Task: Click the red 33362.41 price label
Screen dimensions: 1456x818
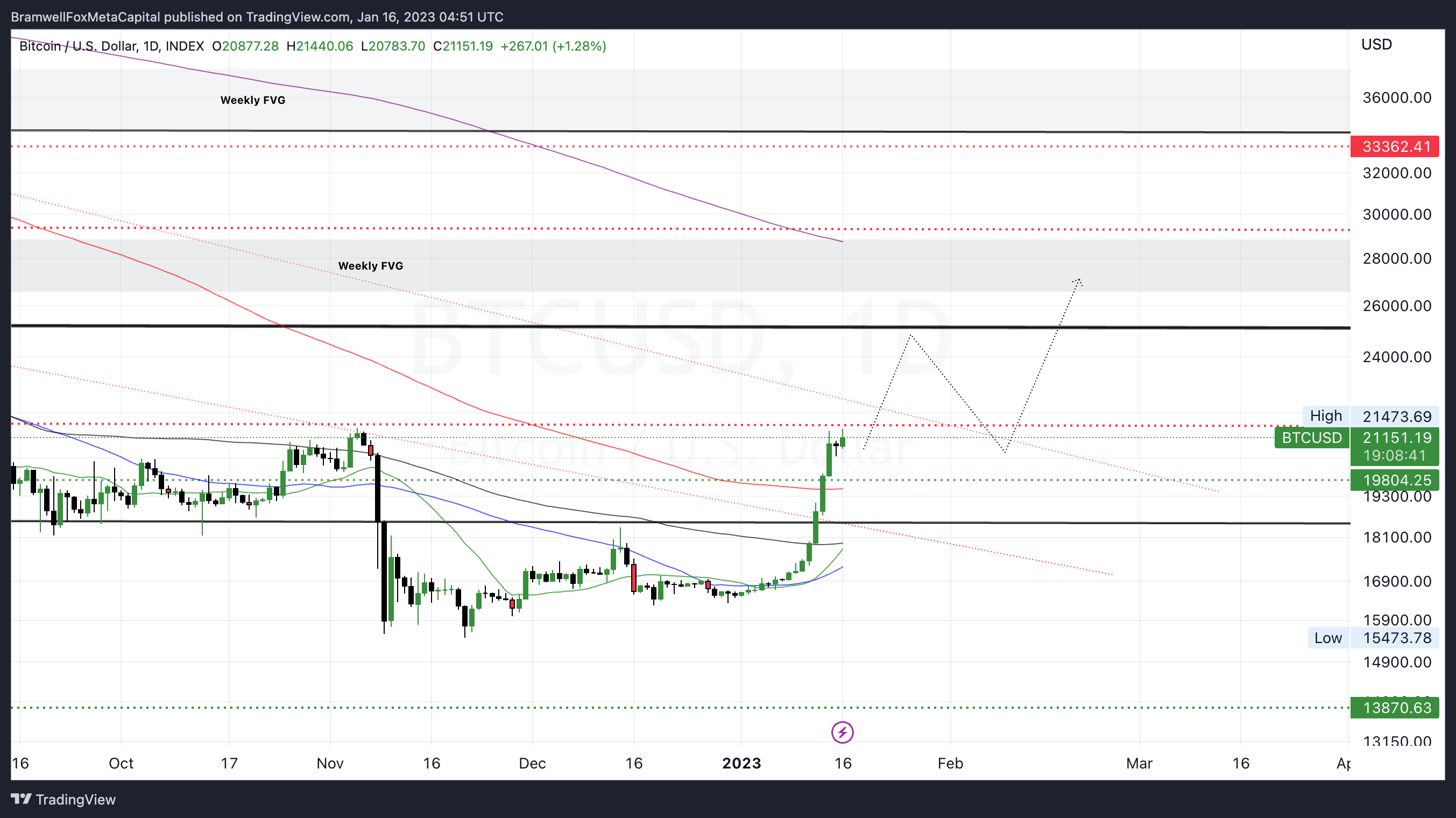Action: tap(1394, 147)
